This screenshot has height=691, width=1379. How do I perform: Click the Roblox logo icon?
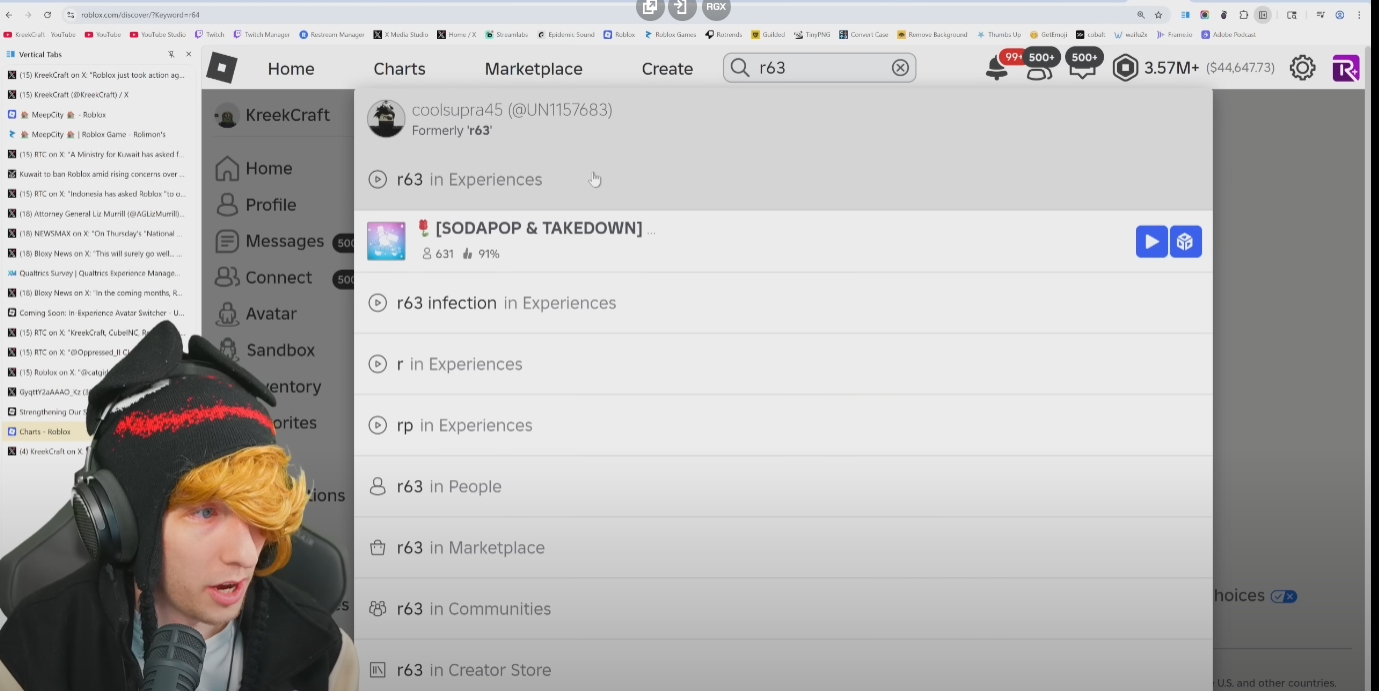[221, 67]
